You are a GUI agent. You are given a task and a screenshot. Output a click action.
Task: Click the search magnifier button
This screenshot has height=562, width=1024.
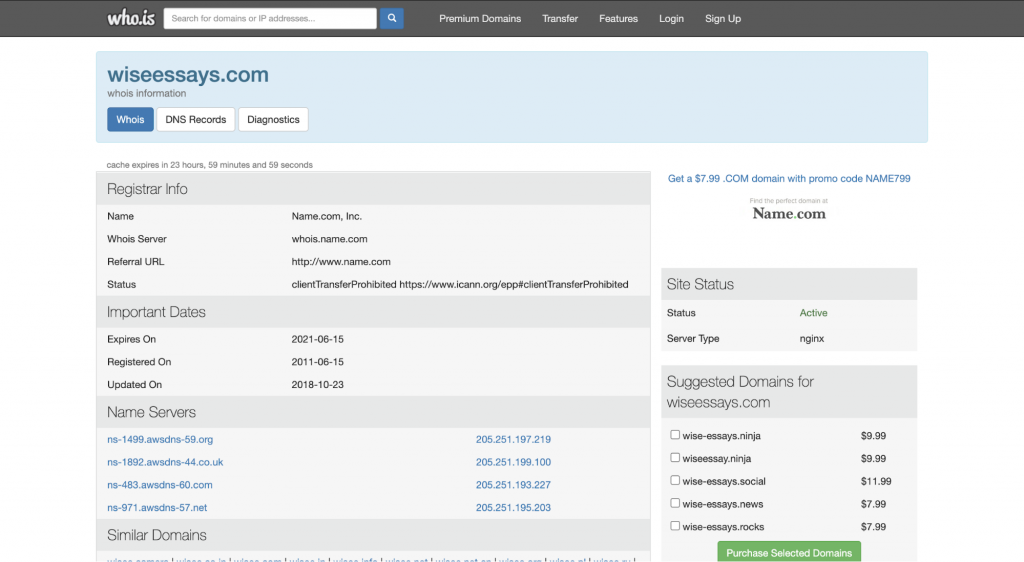point(392,18)
